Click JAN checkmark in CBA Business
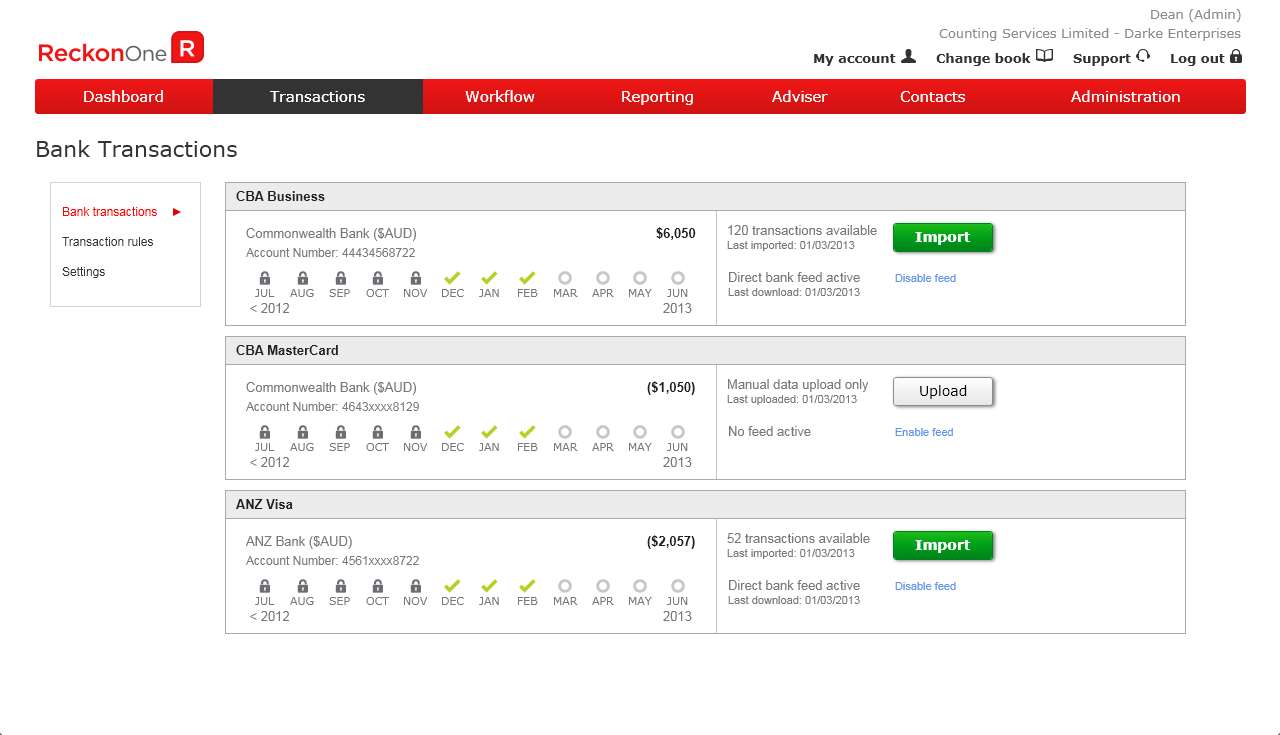This screenshot has height=735, width=1280. [489, 278]
